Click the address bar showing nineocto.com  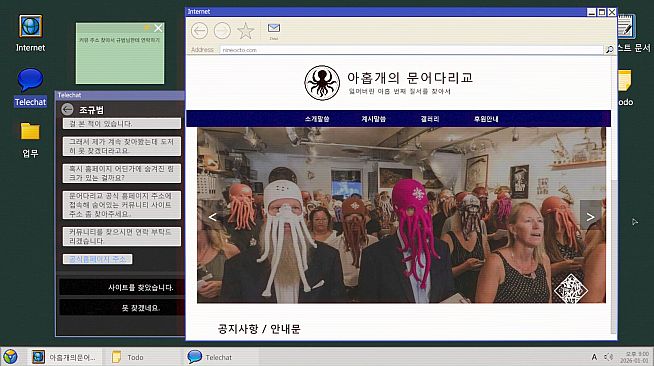(x=412, y=50)
